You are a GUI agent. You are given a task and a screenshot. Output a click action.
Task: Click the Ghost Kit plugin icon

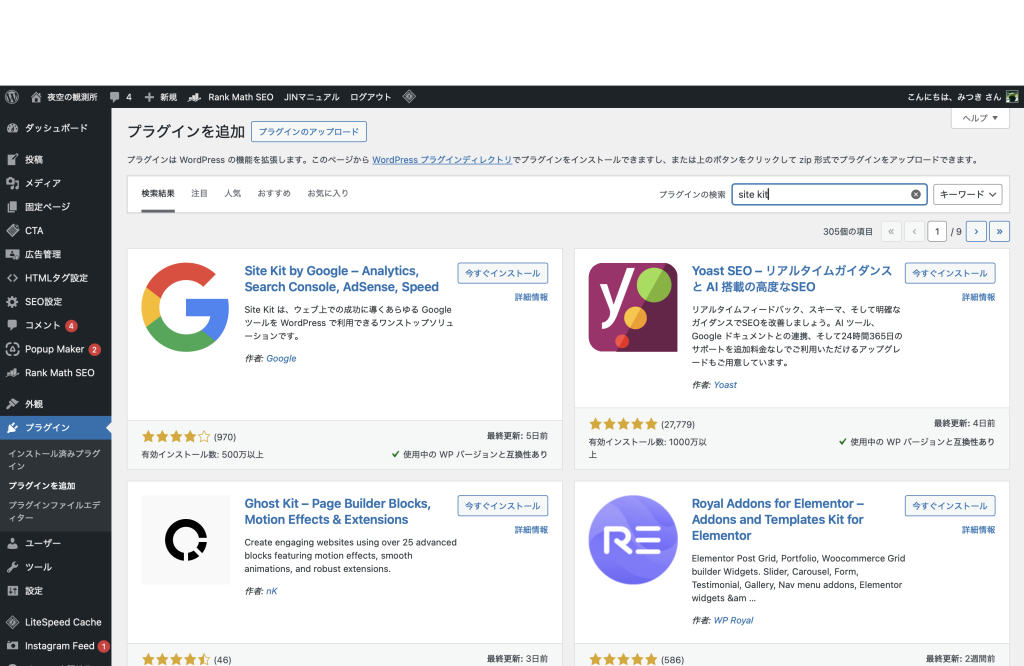(x=185, y=540)
